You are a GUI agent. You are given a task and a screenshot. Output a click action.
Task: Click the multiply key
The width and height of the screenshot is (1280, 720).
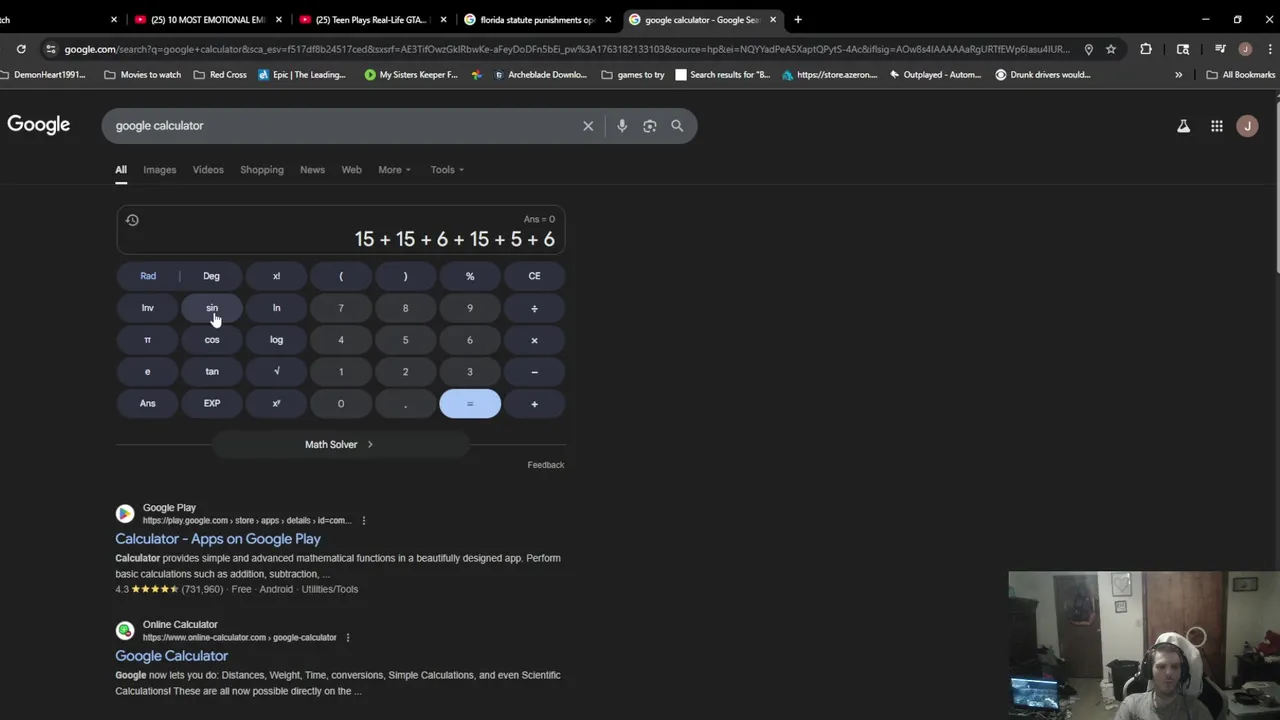coord(534,340)
